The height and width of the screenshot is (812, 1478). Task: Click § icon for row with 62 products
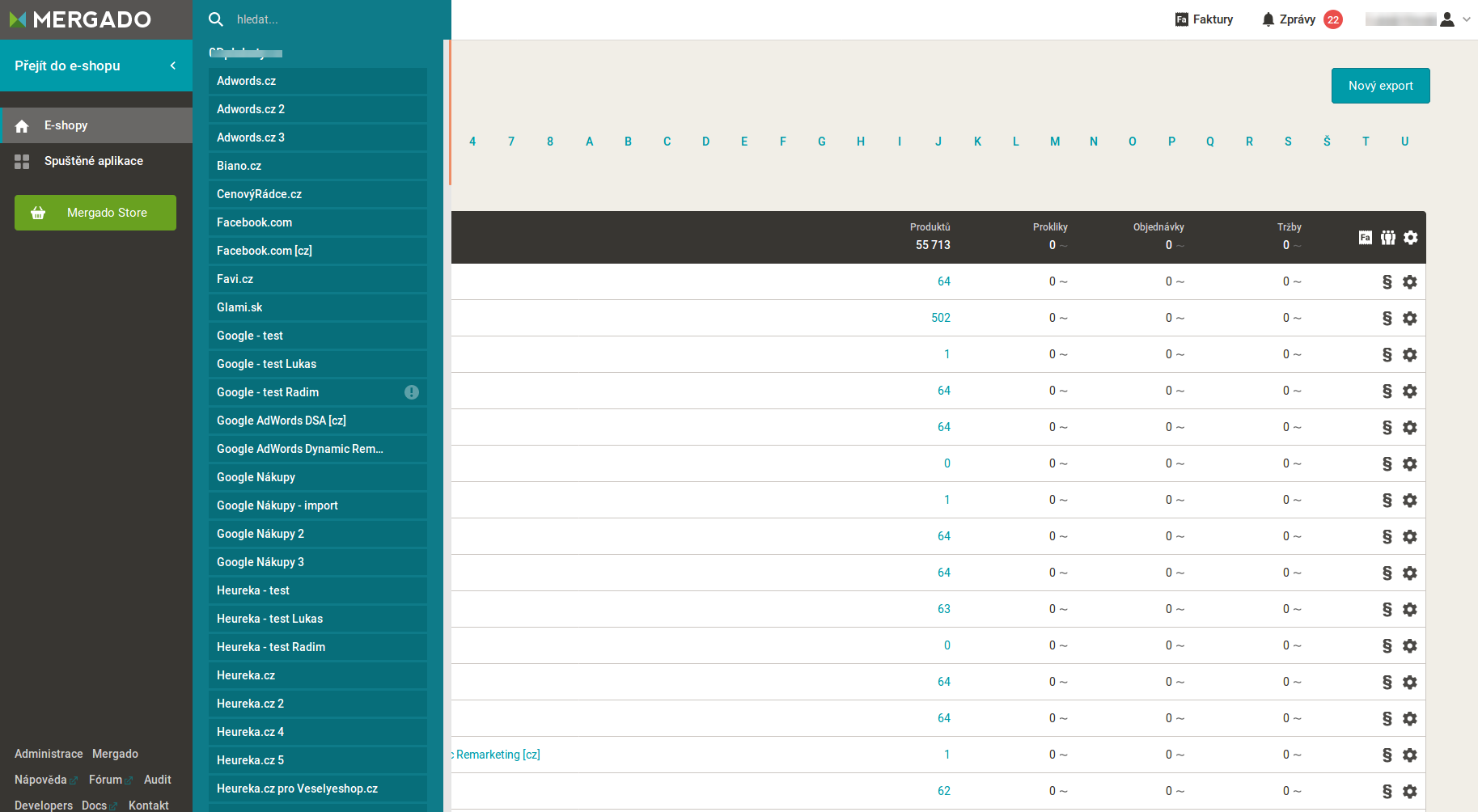[x=1387, y=791]
